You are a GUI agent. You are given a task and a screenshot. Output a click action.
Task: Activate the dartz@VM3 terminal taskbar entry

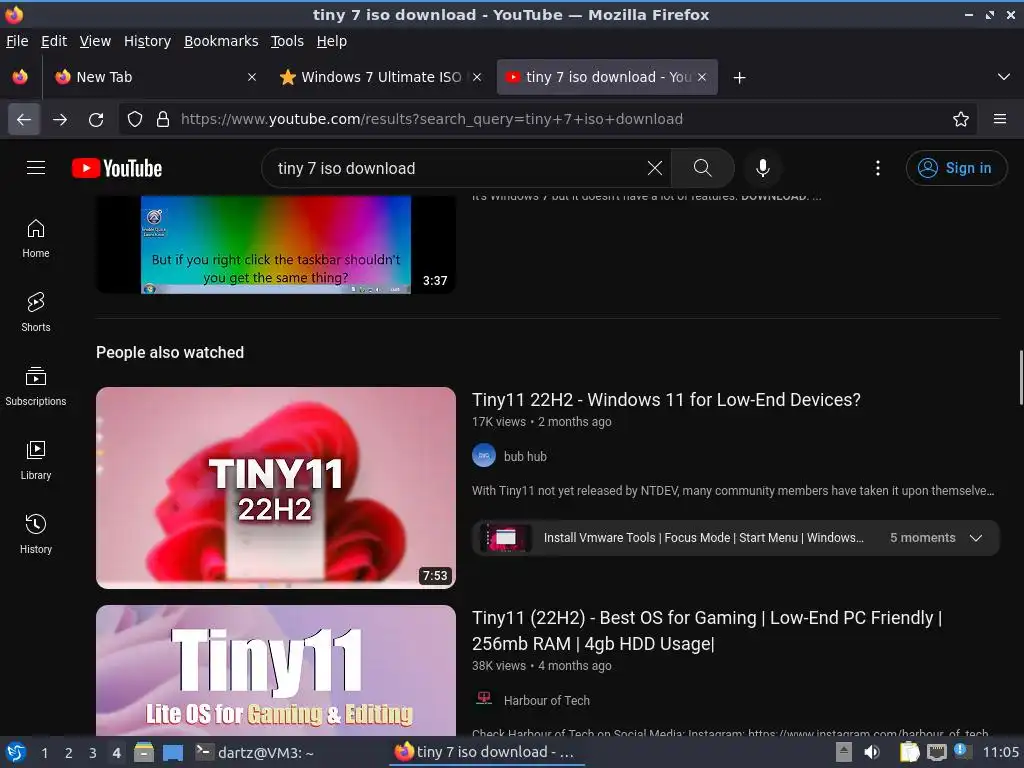coord(256,752)
